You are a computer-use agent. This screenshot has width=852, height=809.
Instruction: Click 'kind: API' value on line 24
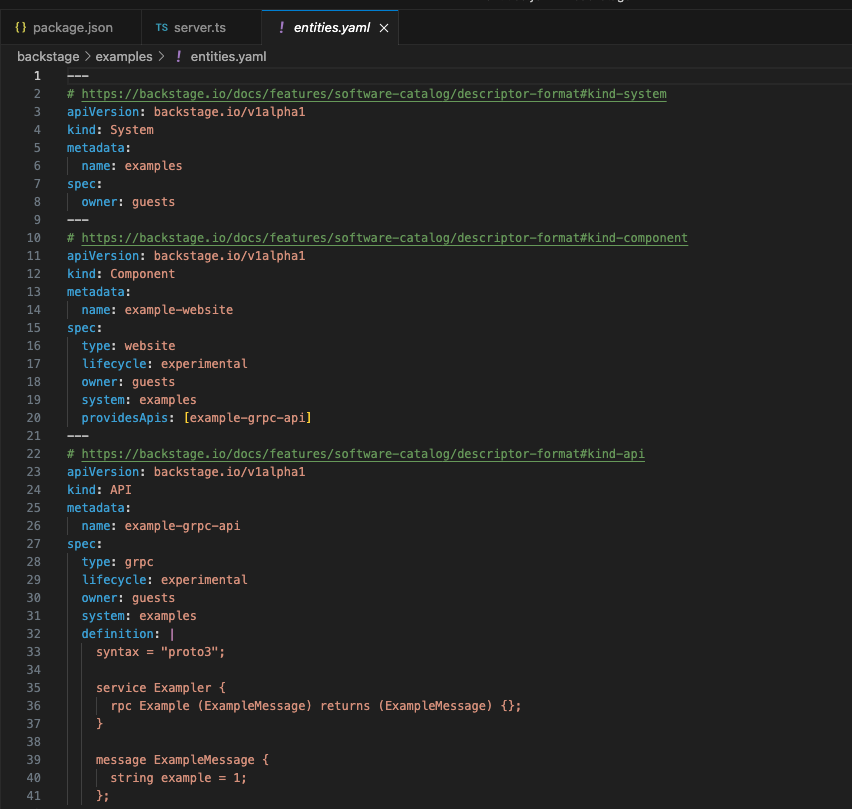coord(120,490)
